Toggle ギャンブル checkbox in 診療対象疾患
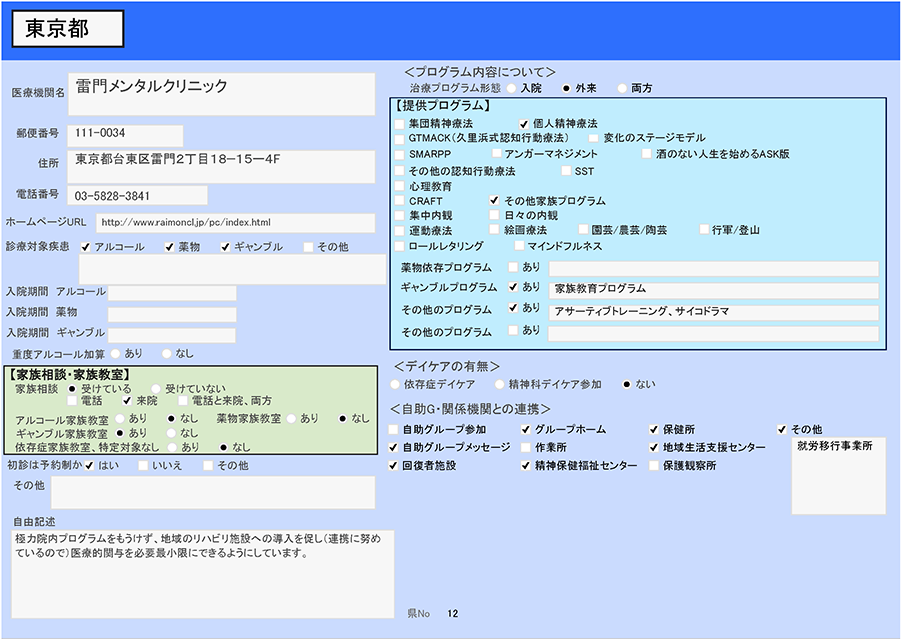Viewport: 901px width, 639px height. click(225, 246)
